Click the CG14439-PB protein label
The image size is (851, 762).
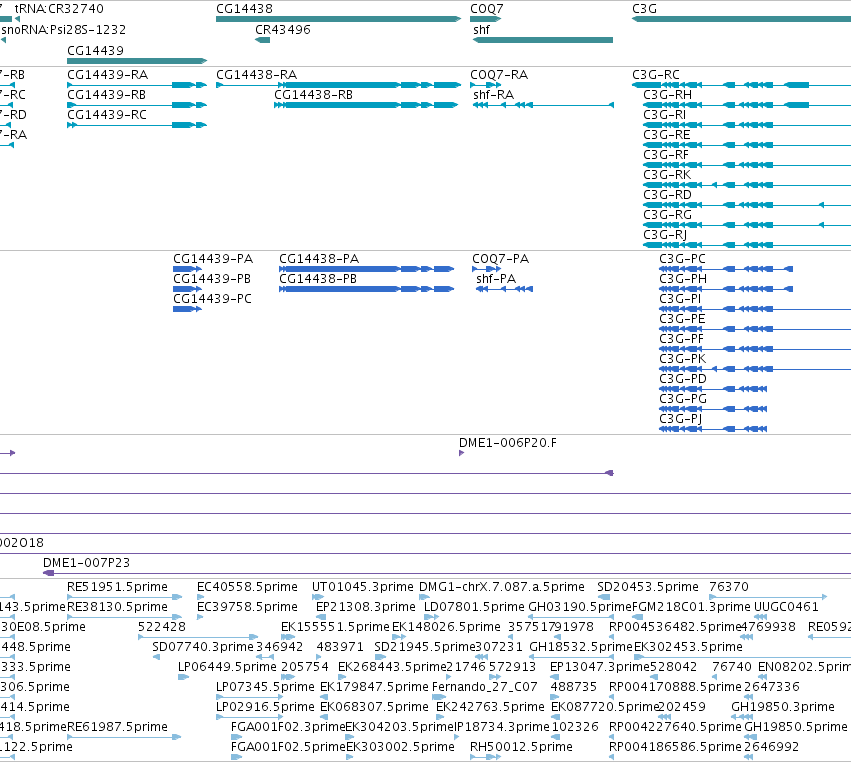[212, 278]
